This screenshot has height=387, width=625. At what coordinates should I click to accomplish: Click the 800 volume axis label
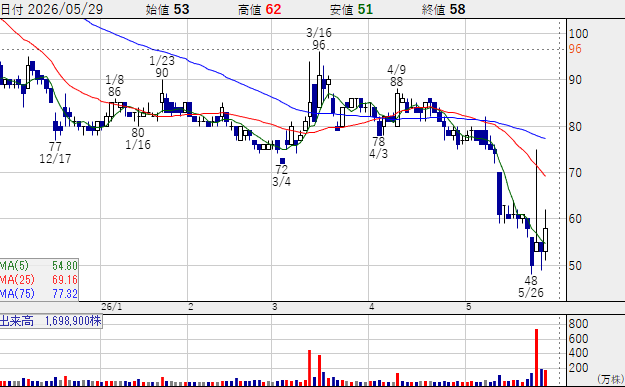578,324
